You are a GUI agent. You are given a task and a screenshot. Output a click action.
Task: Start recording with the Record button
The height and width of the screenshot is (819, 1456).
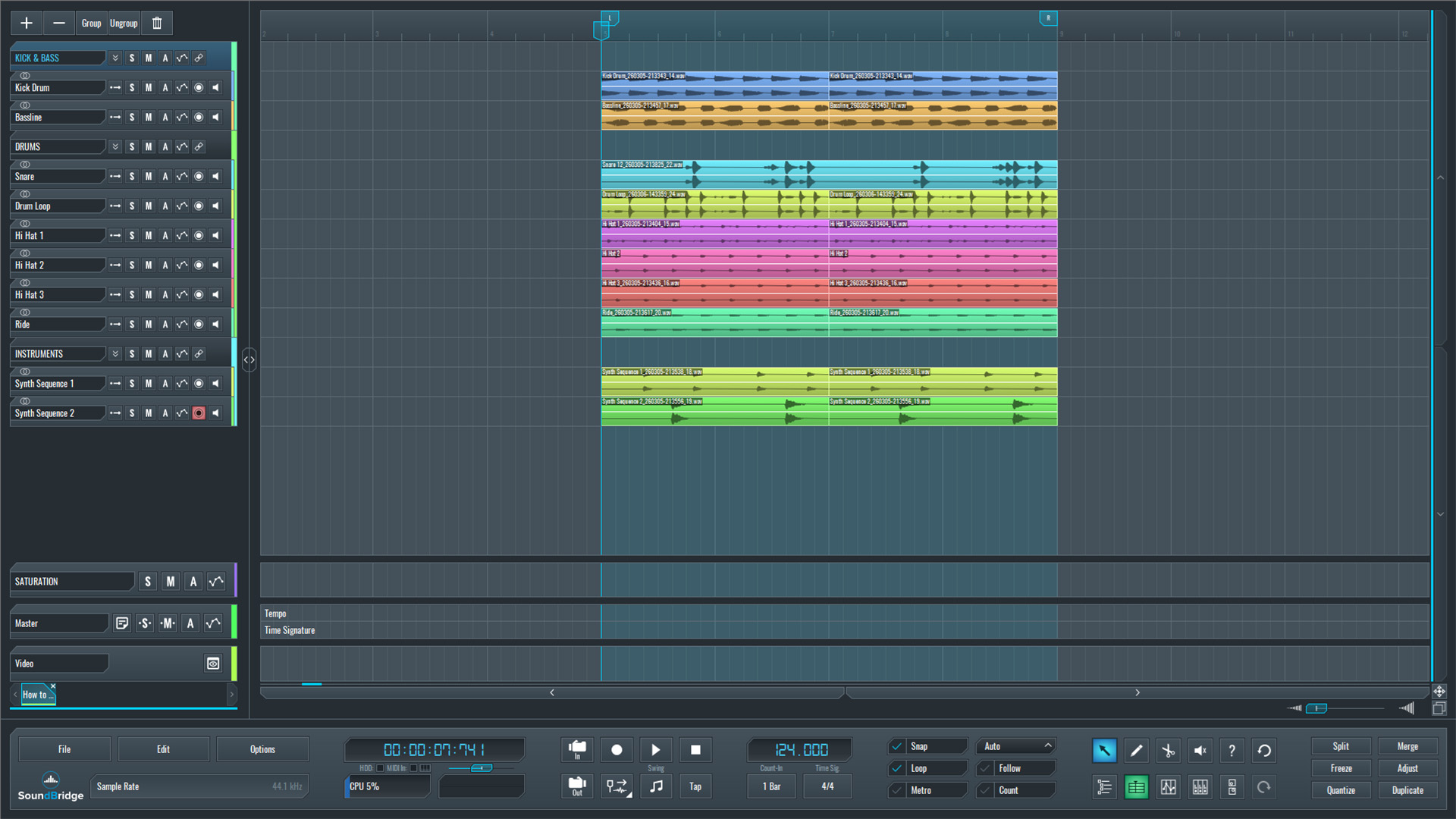(x=617, y=749)
